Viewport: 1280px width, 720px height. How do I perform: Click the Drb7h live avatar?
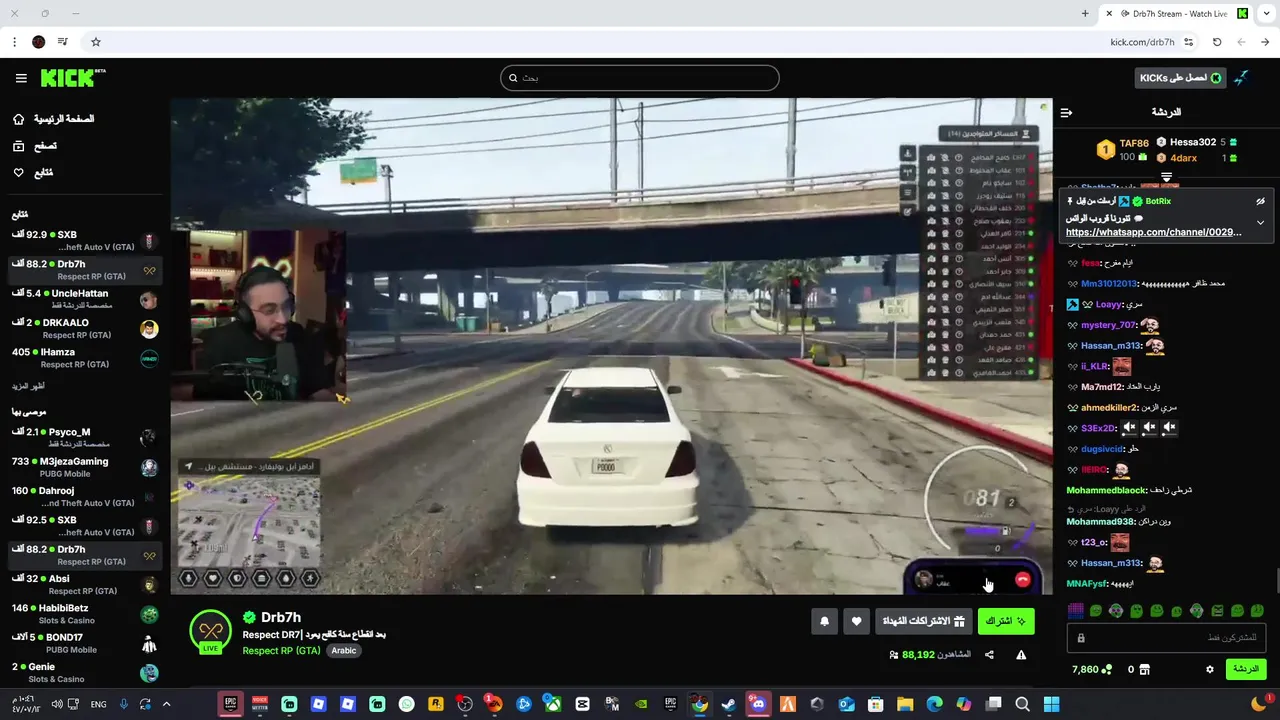click(x=210, y=631)
